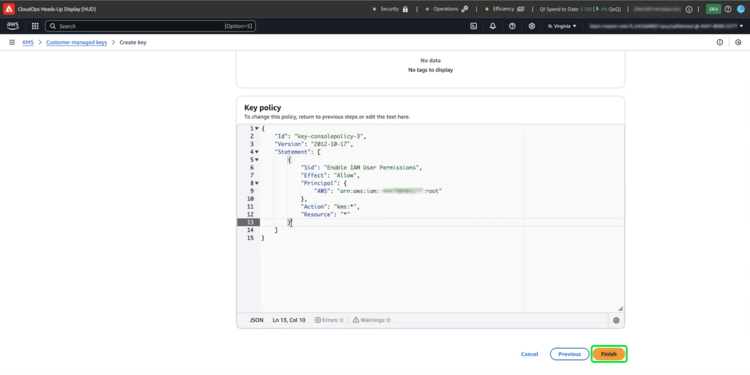Toggle the side navigation hamburger menu
The image size is (750, 375).
coord(12,43)
